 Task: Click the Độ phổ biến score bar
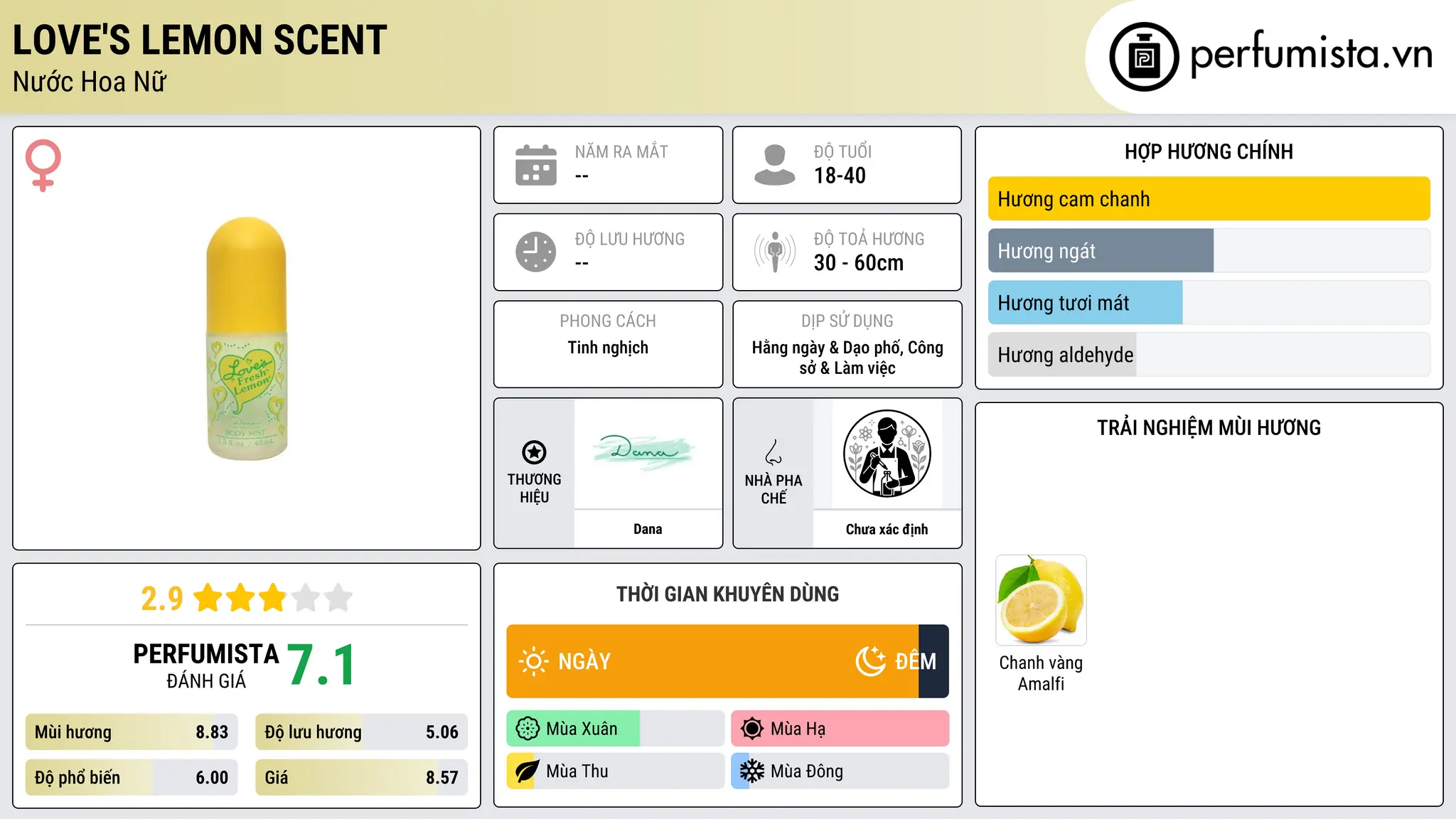132,778
